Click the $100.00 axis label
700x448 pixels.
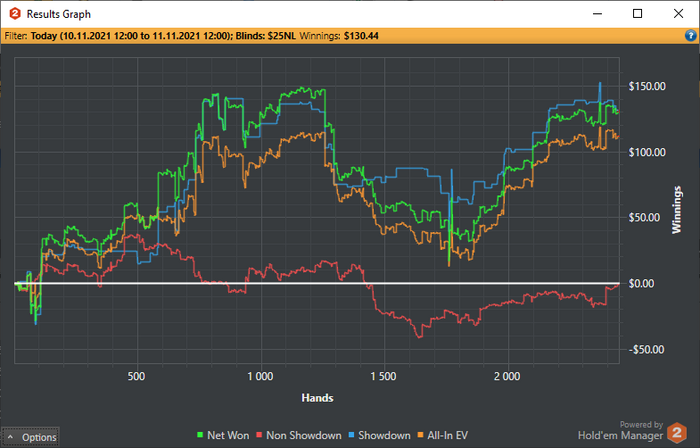point(647,152)
